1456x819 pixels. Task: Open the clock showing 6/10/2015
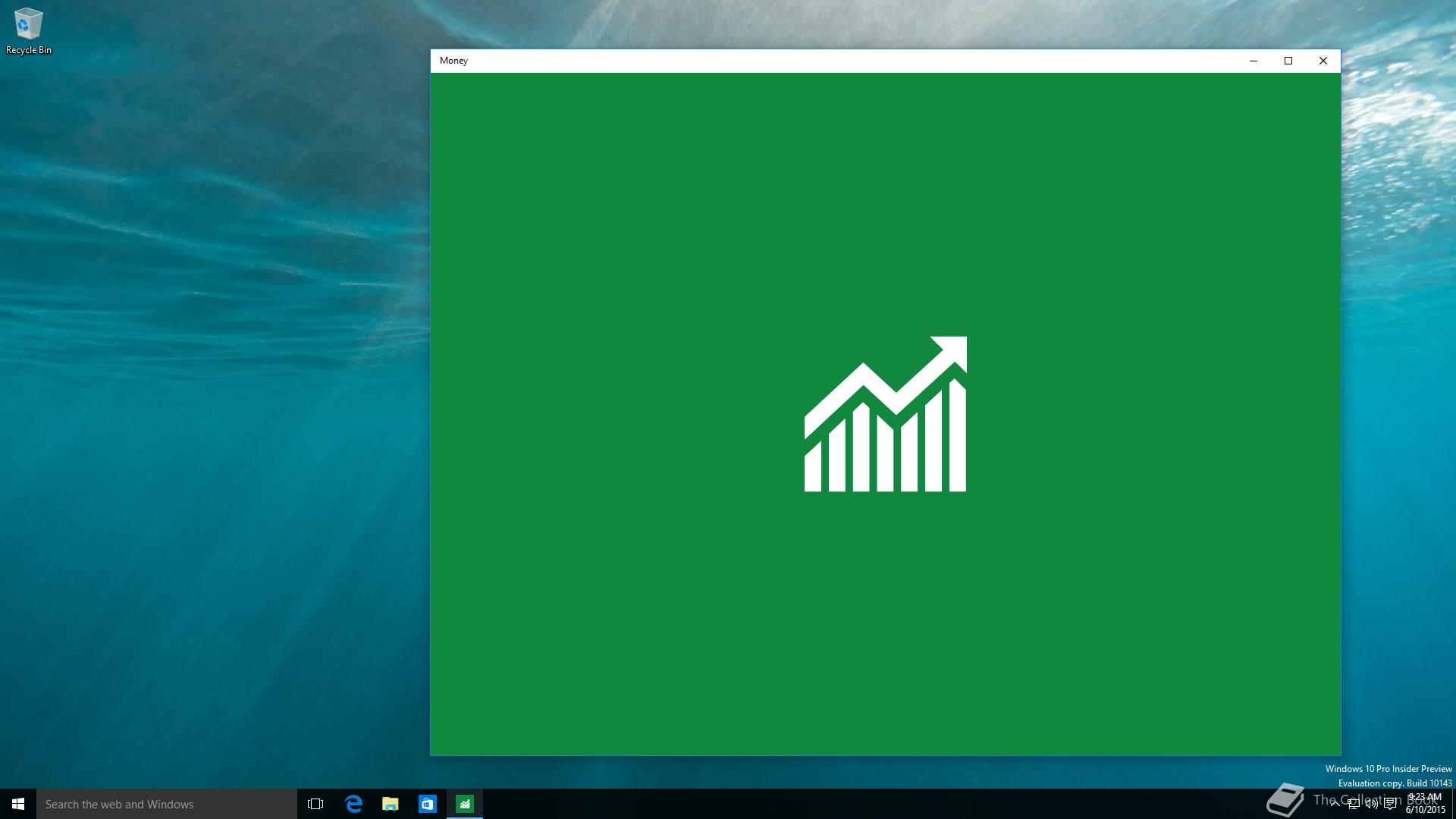click(x=1426, y=804)
